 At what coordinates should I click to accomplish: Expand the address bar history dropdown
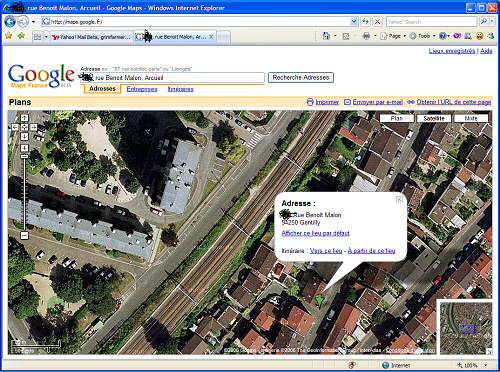[354, 22]
